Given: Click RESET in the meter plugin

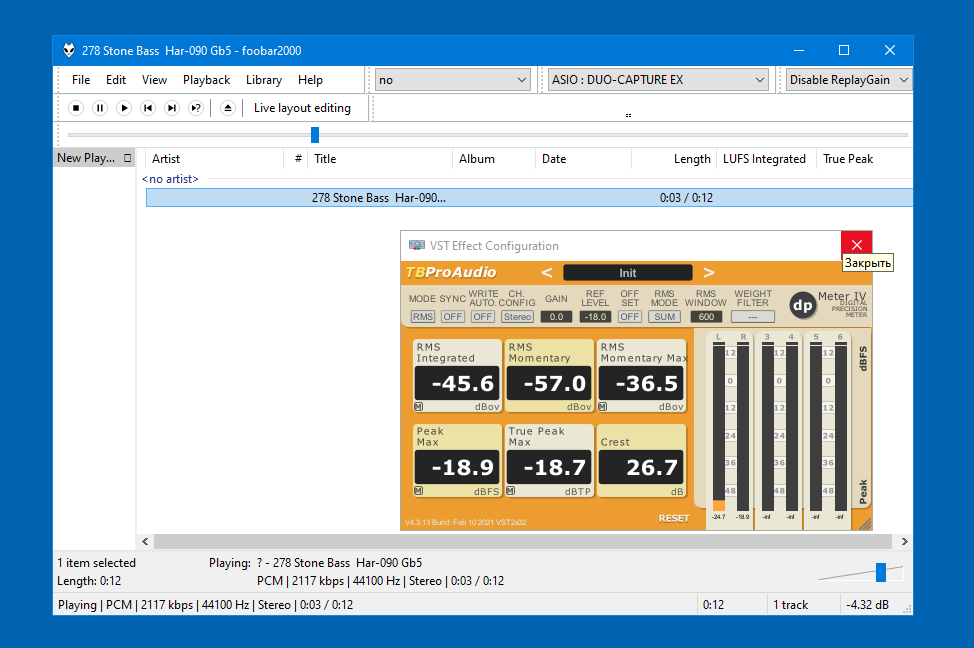Looking at the screenshot, I should (x=674, y=518).
